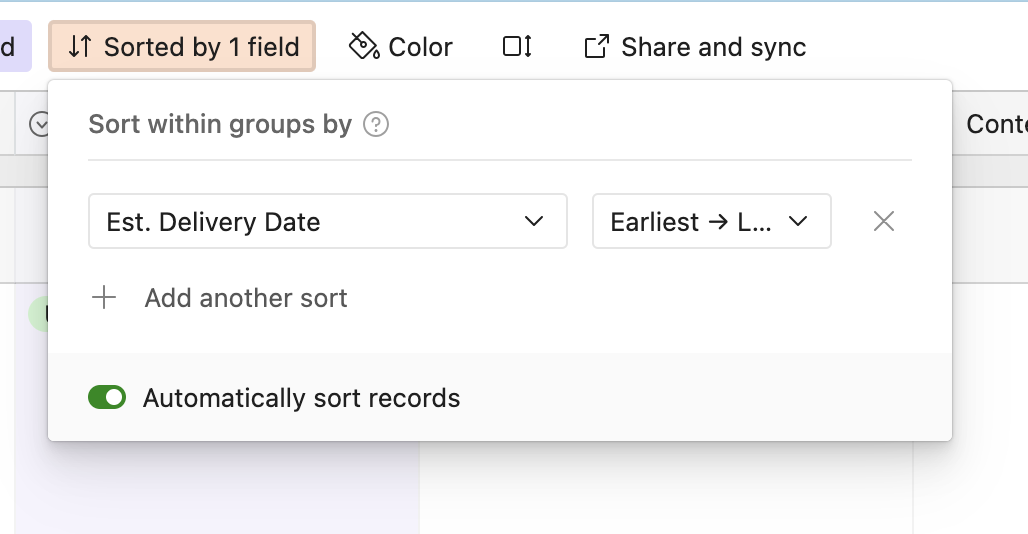Remove the Est. Delivery Date sort

coord(883,221)
